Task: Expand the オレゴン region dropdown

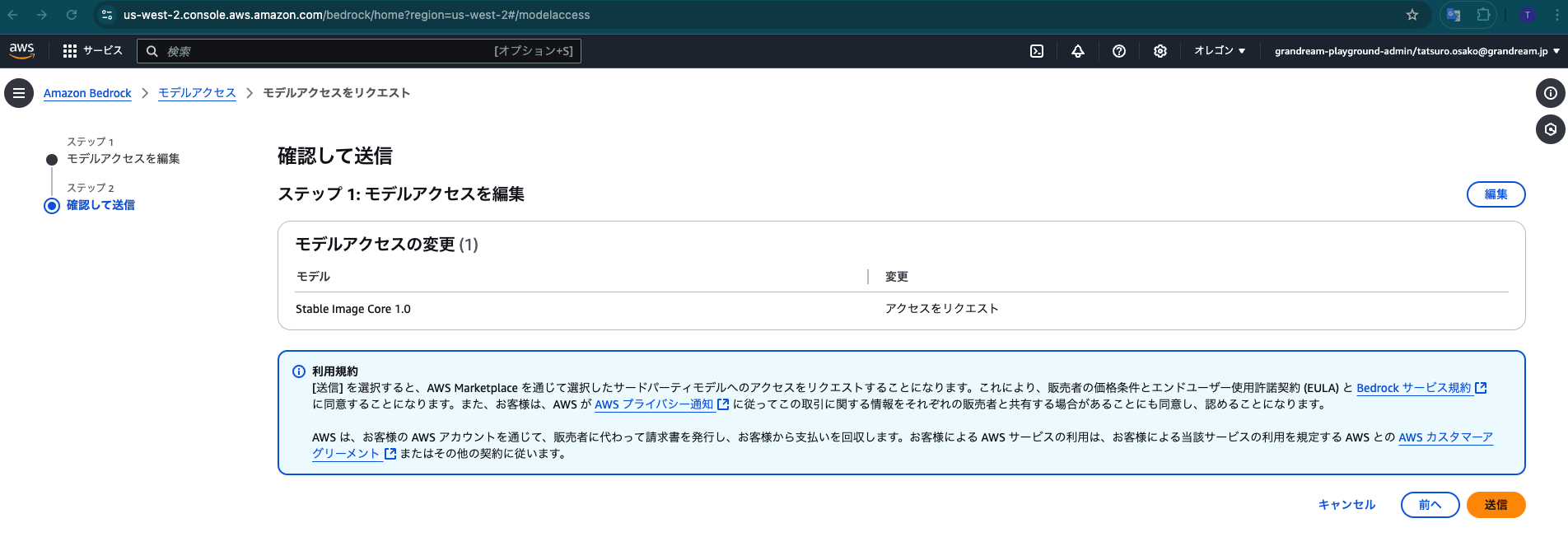Action: click(1219, 51)
